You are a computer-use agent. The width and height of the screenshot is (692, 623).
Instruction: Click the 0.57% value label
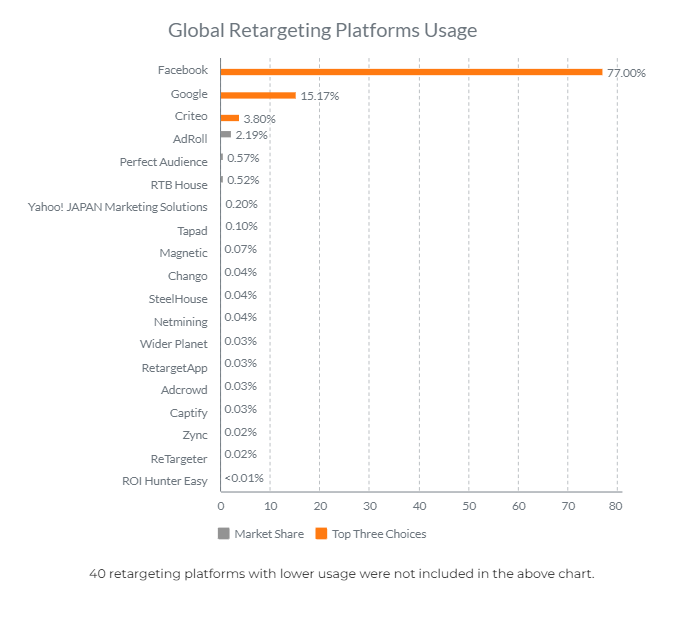click(x=243, y=158)
